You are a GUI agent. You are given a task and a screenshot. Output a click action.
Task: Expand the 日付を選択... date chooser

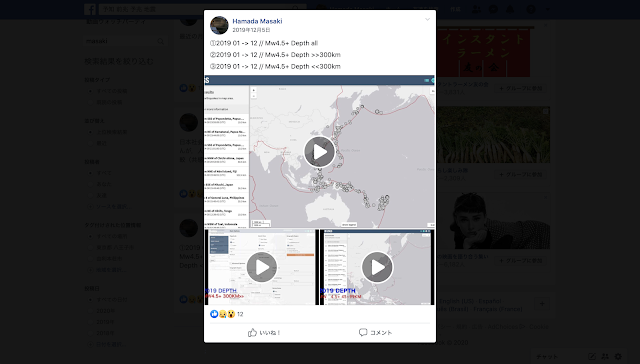[111, 344]
